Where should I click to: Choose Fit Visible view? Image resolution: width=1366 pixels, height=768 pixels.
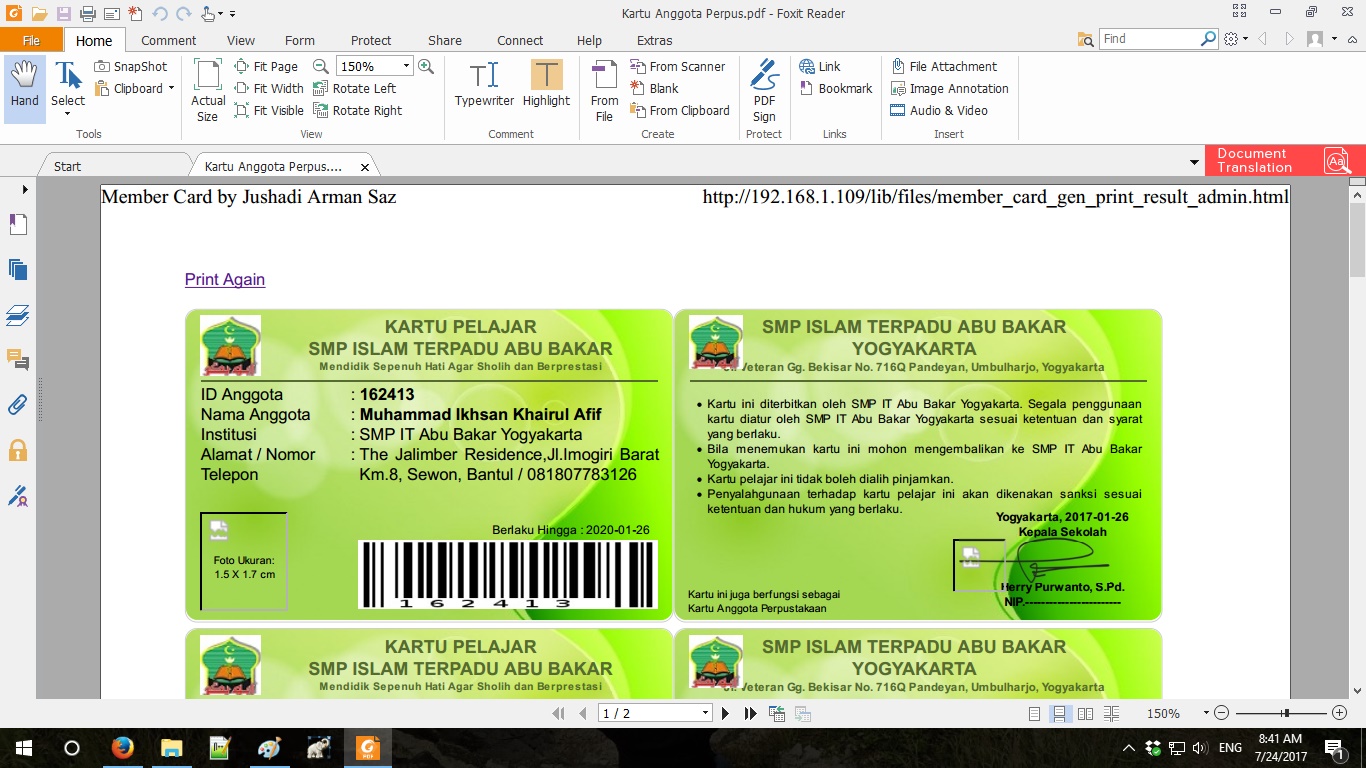click(x=269, y=110)
